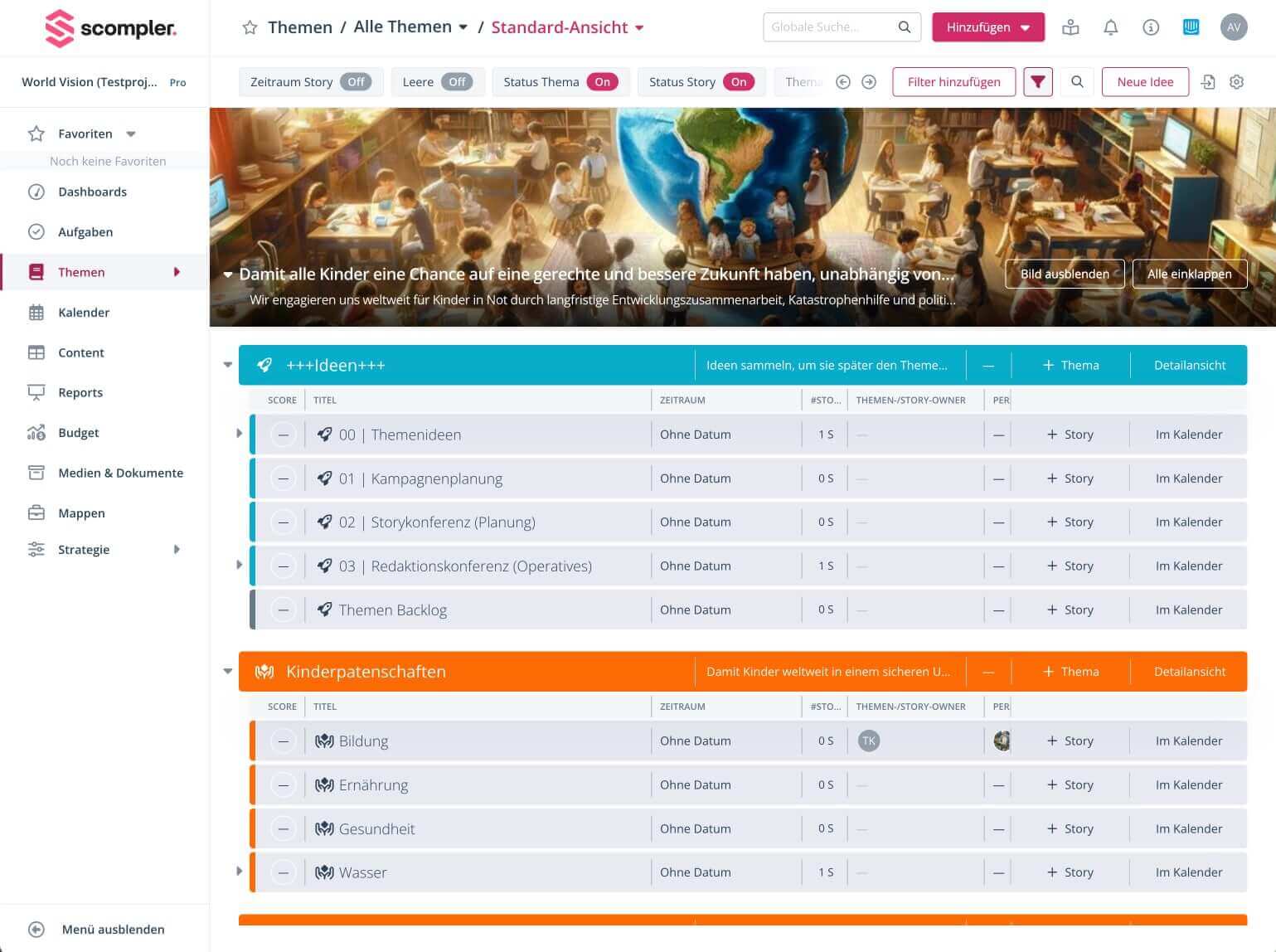Toggle the Zeitraum Story filter switch
This screenshot has height=952, width=1276.
coord(356,82)
